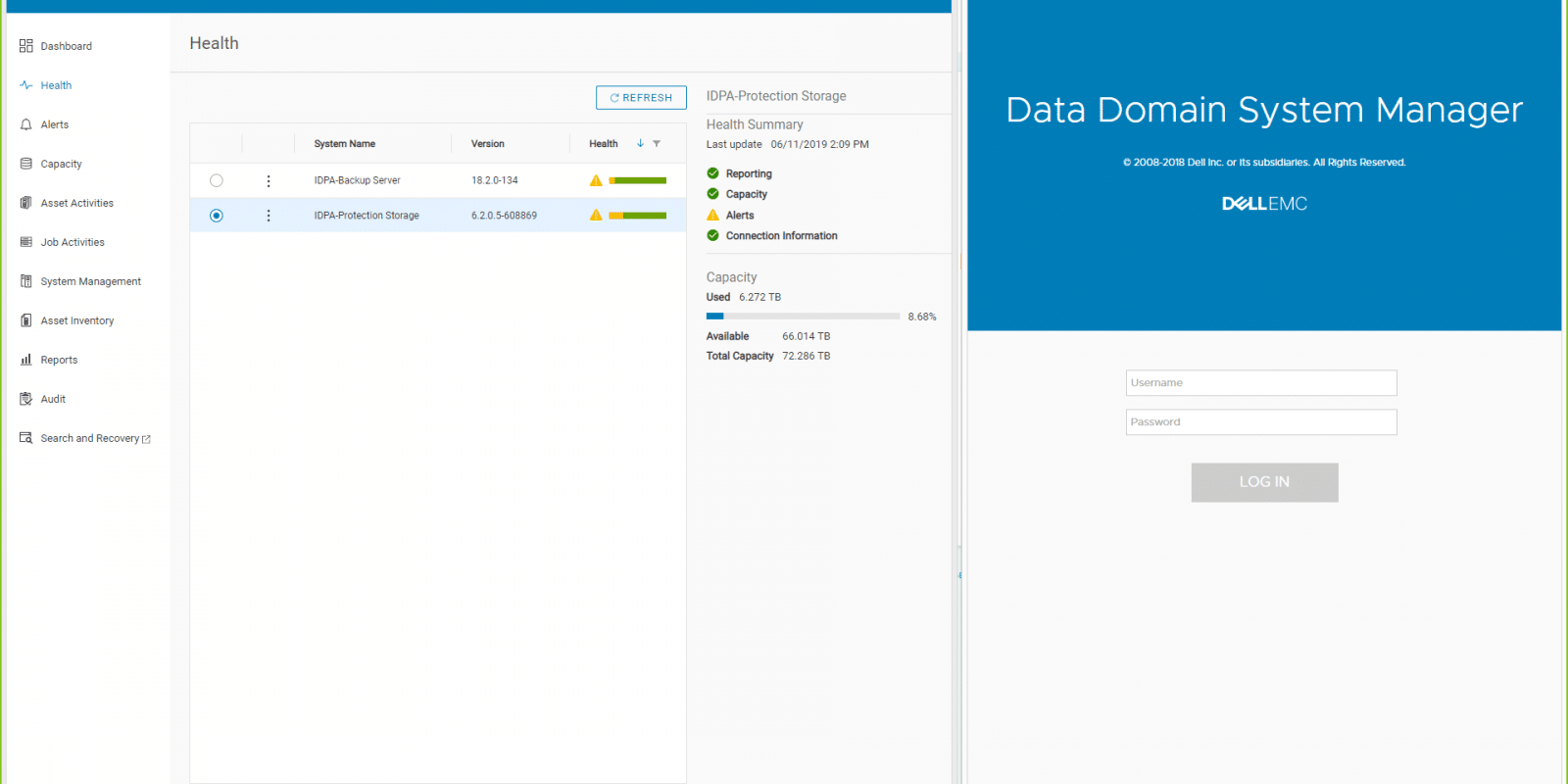This screenshot has height=784, width=1568.
Task: Click the 8.68% capacity value
Action: coord(922,317)
